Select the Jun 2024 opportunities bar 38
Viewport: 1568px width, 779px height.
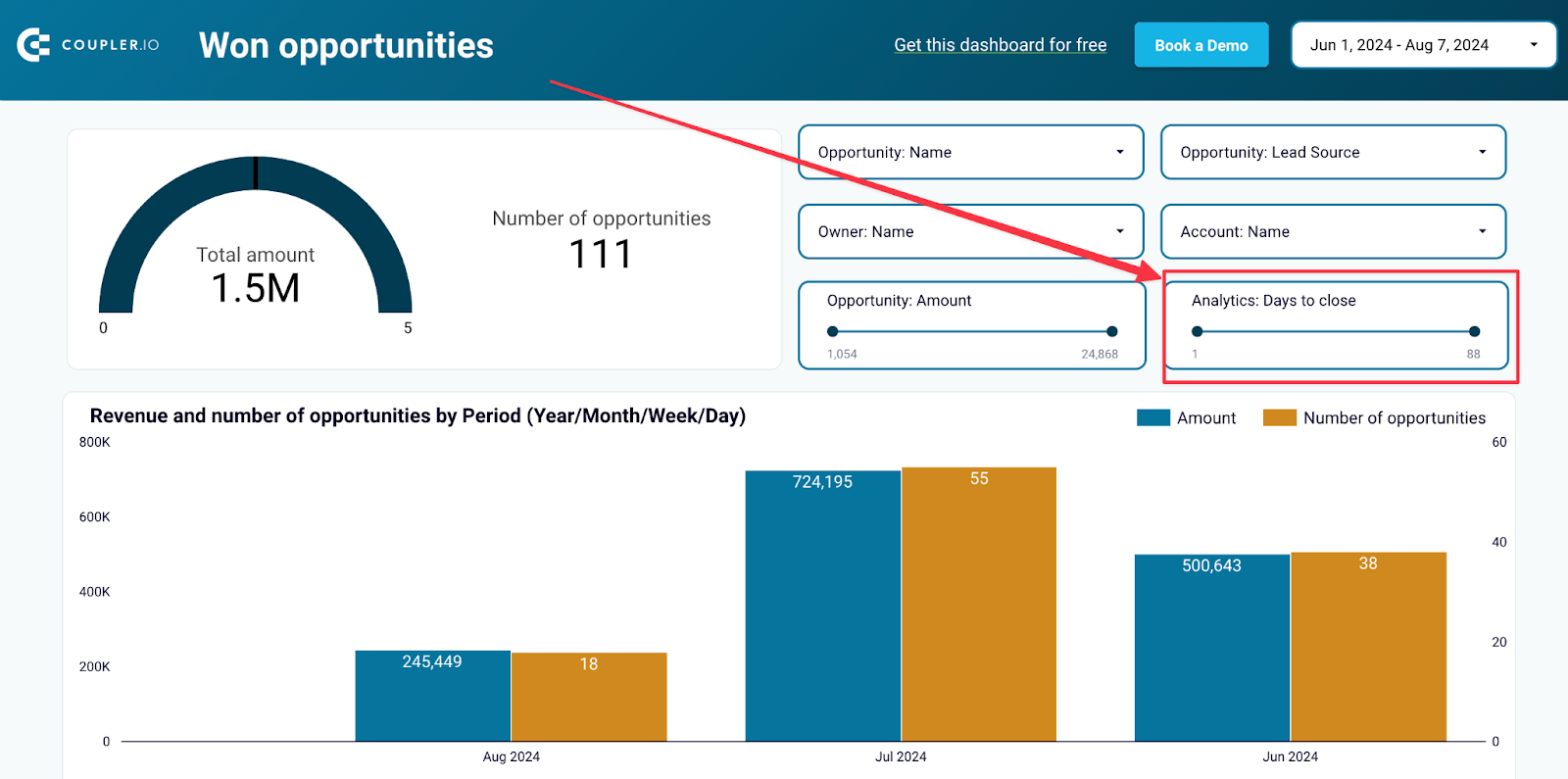tap(1368, 647)
